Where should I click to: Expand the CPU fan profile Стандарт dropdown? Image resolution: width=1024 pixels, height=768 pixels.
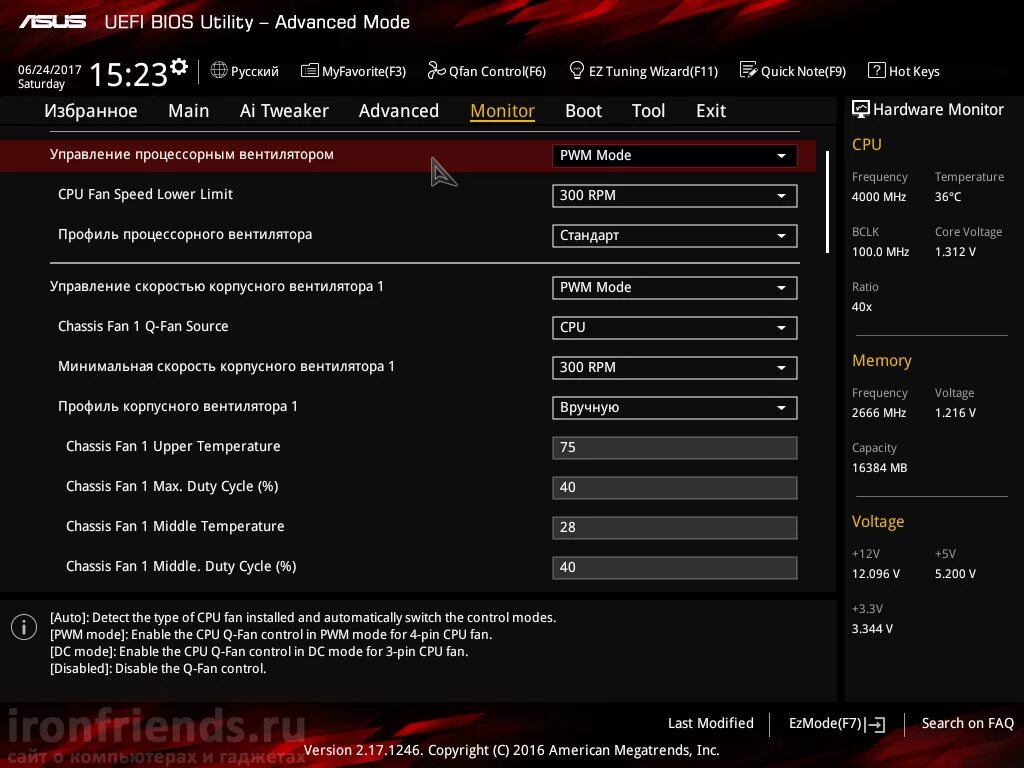[x=675, y=235]
